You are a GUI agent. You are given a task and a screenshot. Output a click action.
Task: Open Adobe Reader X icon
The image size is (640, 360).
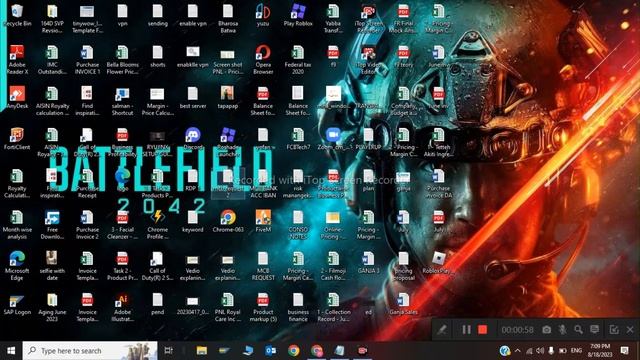point(17,60)
